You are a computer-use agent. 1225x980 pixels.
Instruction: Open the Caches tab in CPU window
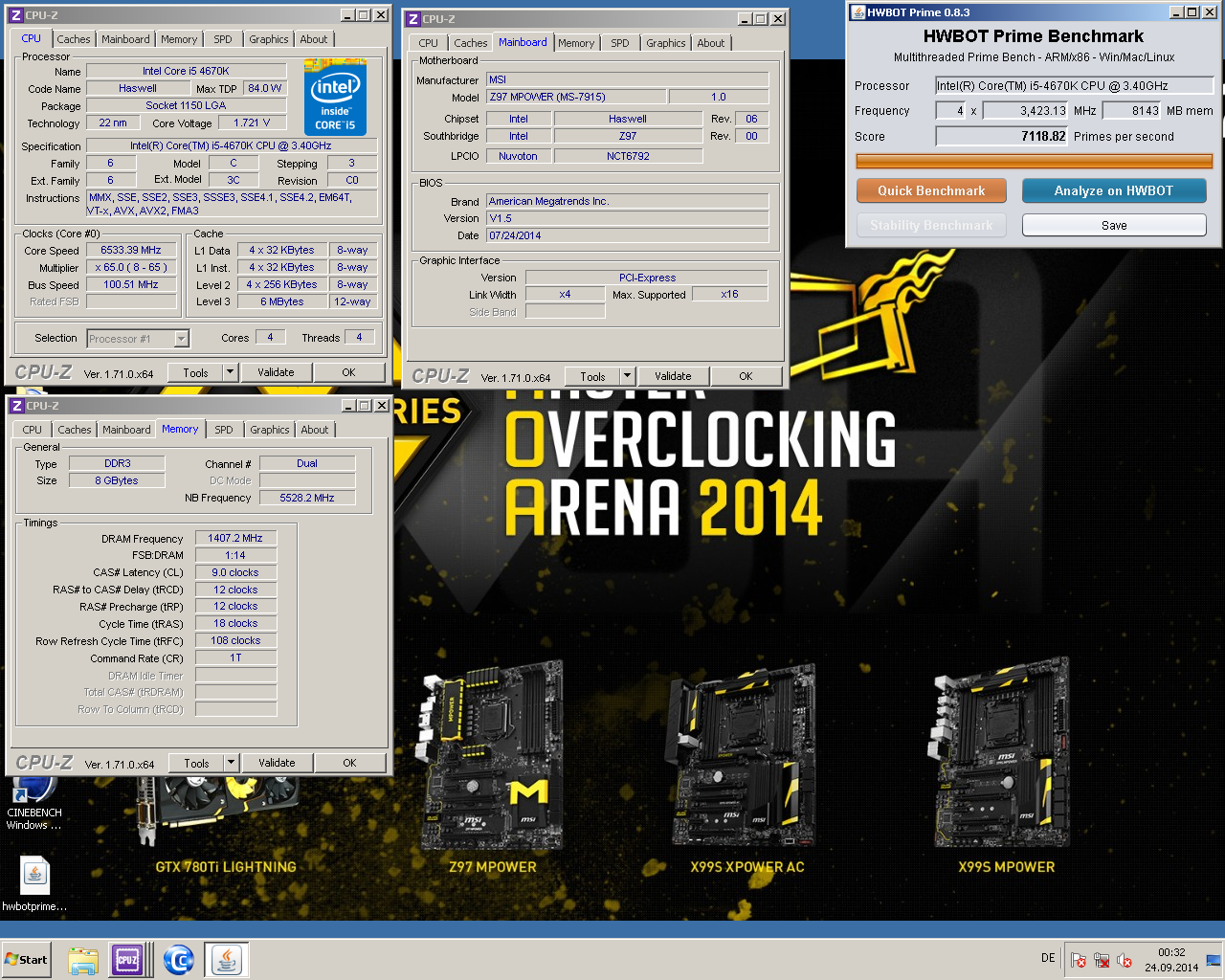point(73,39)
